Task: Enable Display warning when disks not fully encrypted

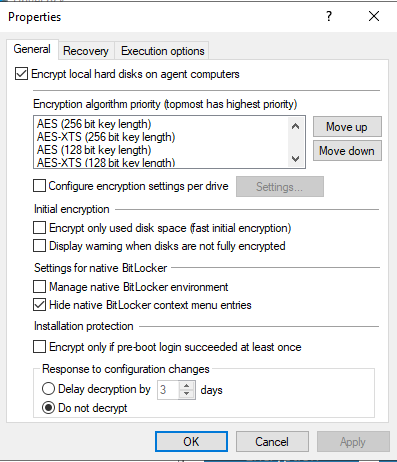Action: [x=39, y=246]
